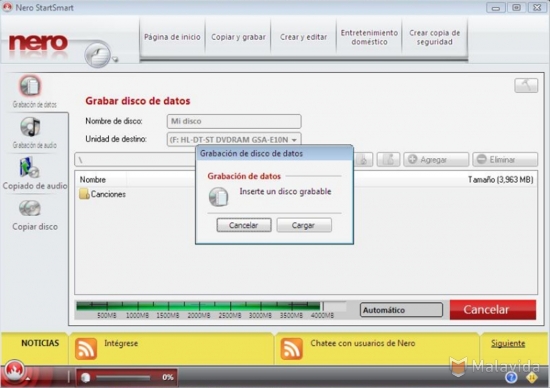Click the yellow update diamond icon
This screenshot has height=388, width=550.
[x=532, y=377]
